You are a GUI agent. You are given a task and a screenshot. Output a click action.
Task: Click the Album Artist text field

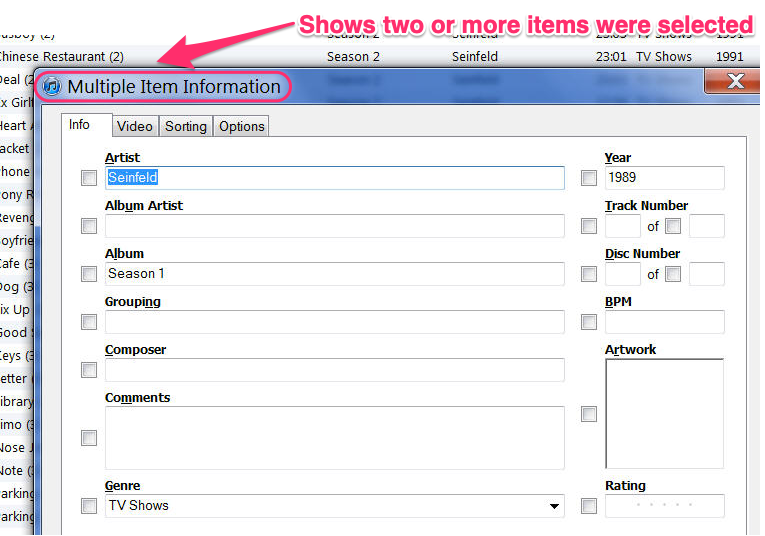[335, 226]
